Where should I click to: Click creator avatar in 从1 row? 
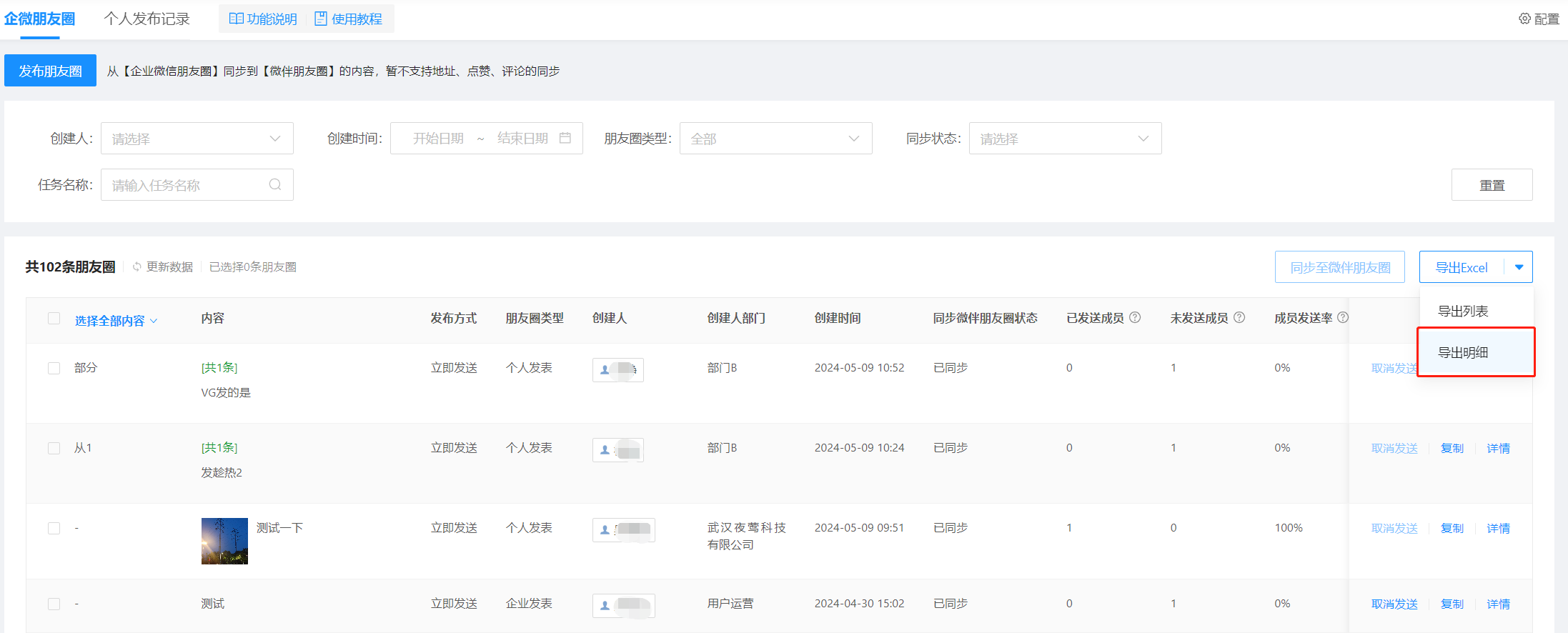point(618,449)
